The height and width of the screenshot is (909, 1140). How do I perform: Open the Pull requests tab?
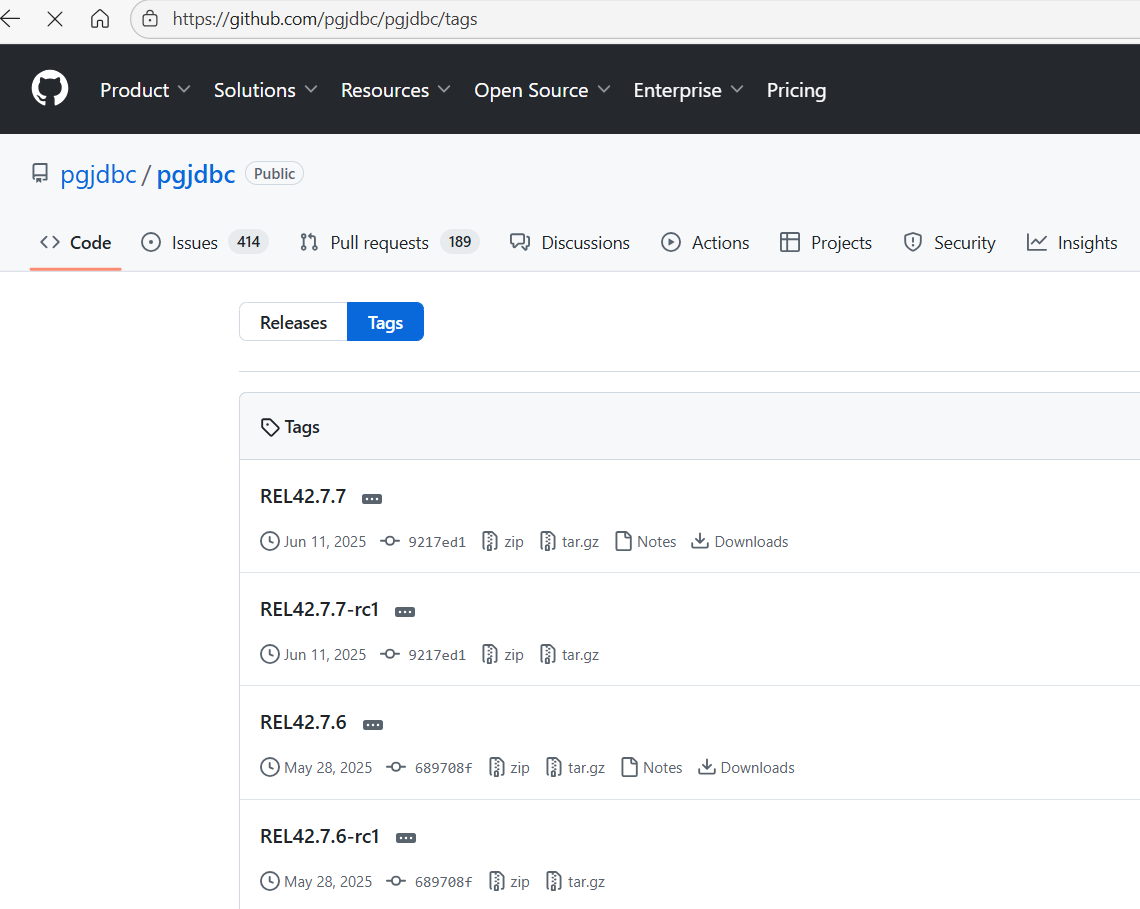[389, 243]
